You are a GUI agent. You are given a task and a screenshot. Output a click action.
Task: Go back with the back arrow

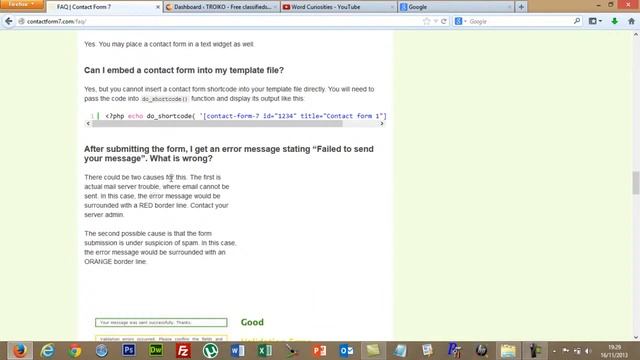(9, 21)
